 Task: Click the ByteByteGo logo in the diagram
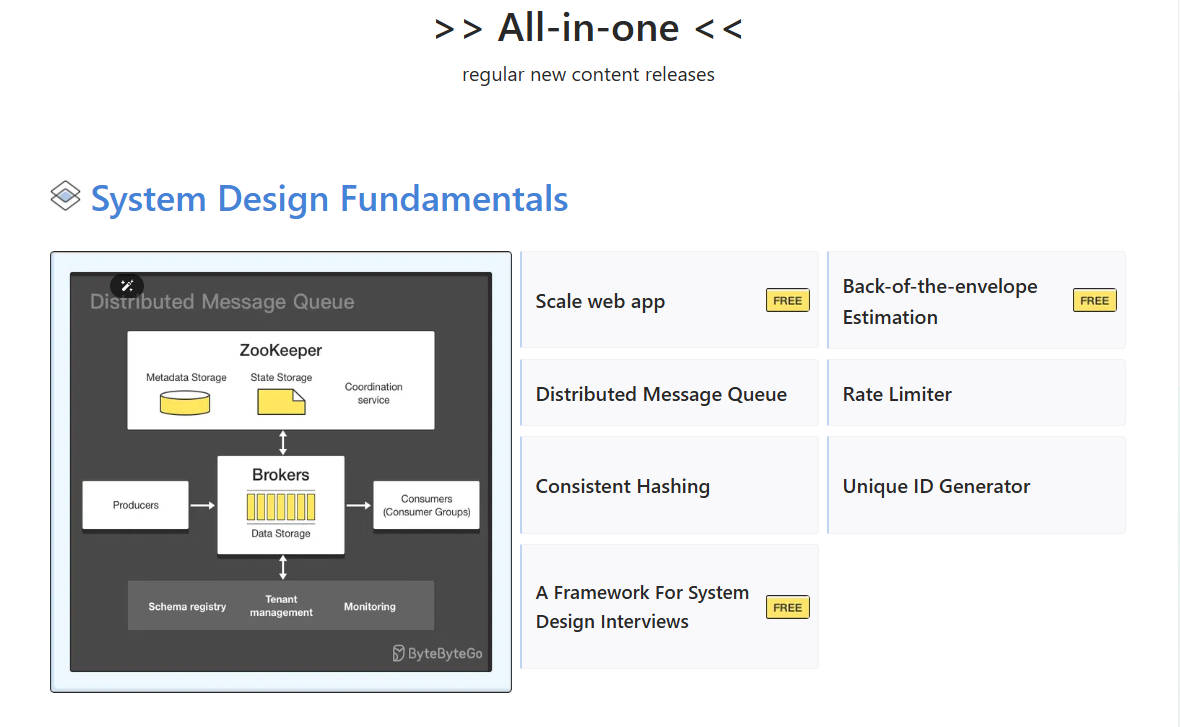(x=438, y=653)
